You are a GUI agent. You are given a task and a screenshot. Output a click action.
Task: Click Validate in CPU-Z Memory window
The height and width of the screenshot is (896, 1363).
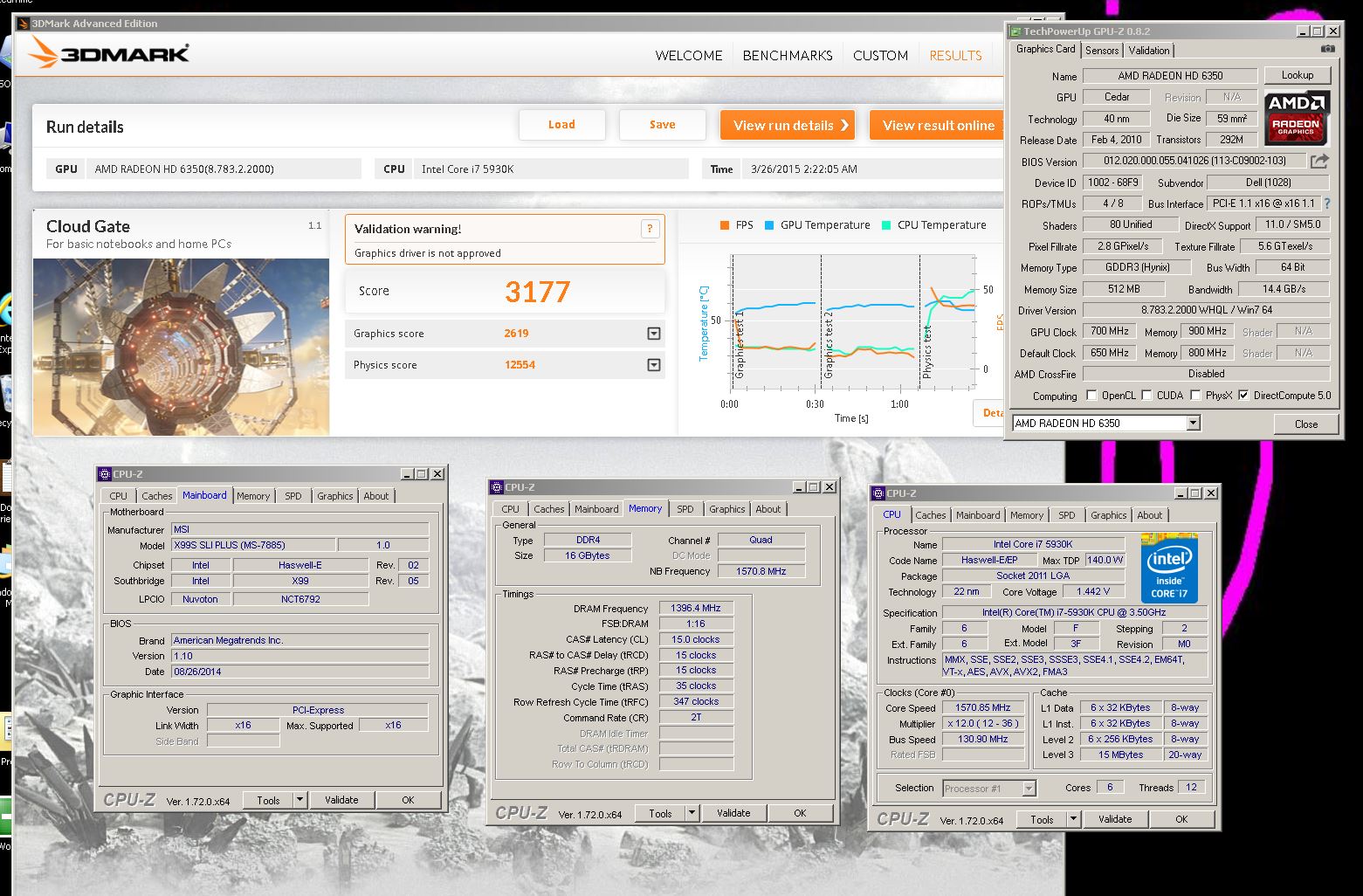(x=733, y=813)
